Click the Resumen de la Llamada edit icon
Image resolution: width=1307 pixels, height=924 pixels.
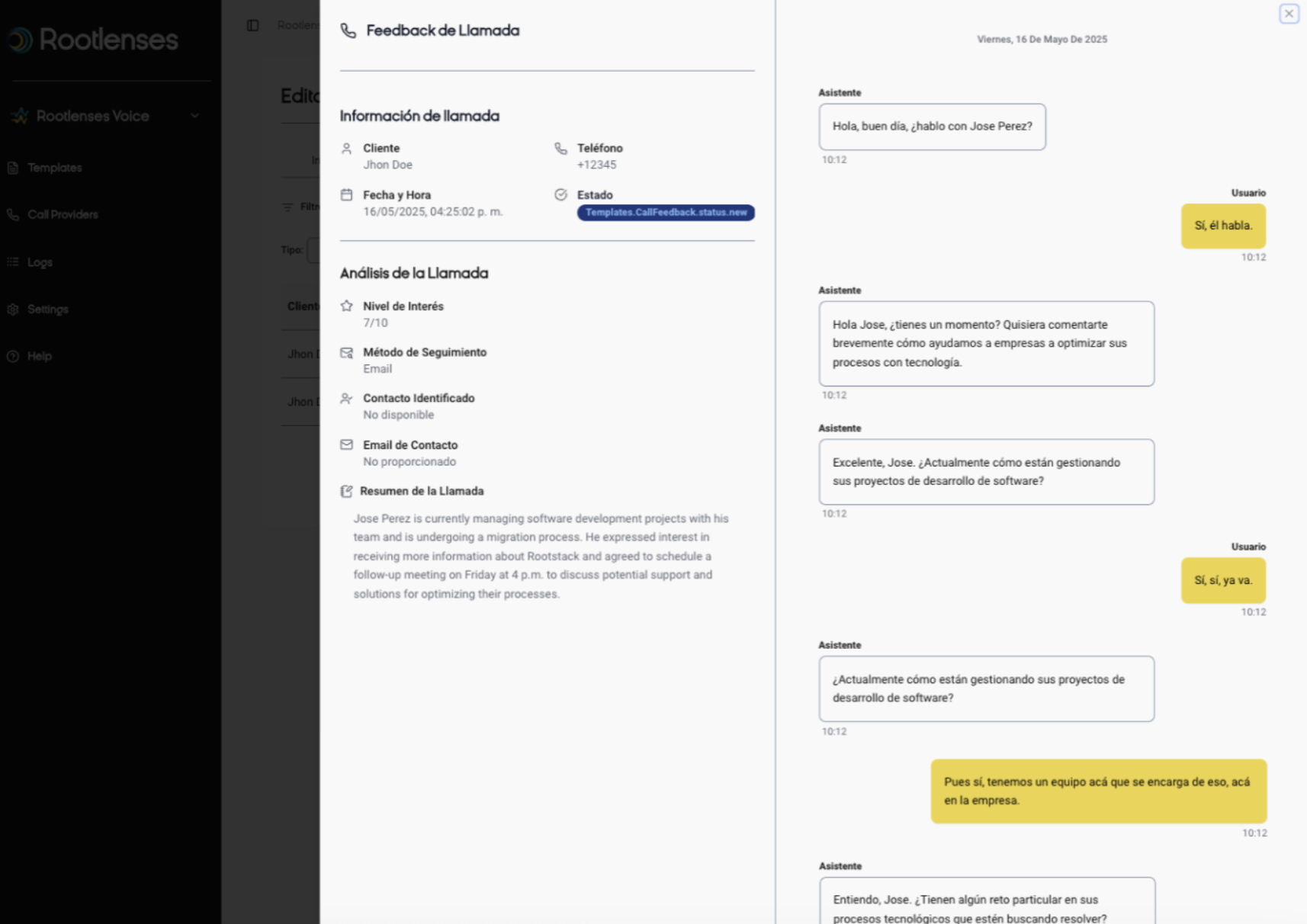347,492
